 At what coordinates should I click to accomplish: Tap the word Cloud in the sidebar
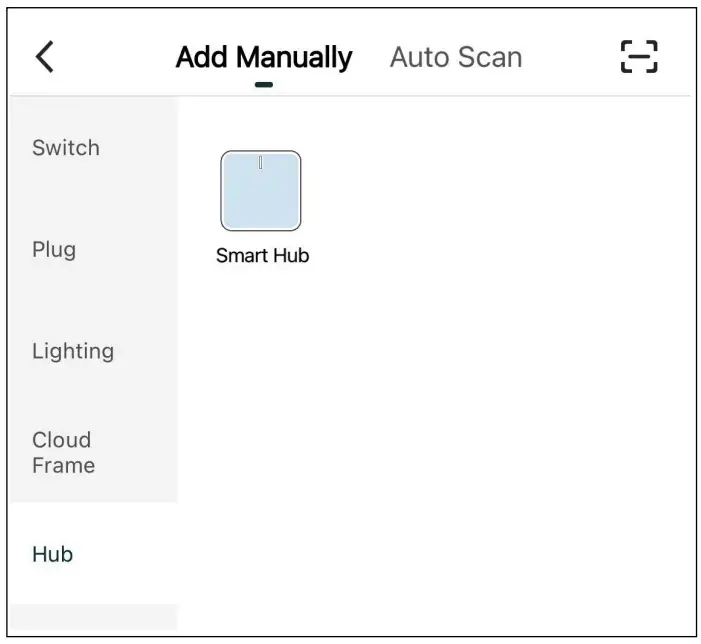(x=61, y=440)
